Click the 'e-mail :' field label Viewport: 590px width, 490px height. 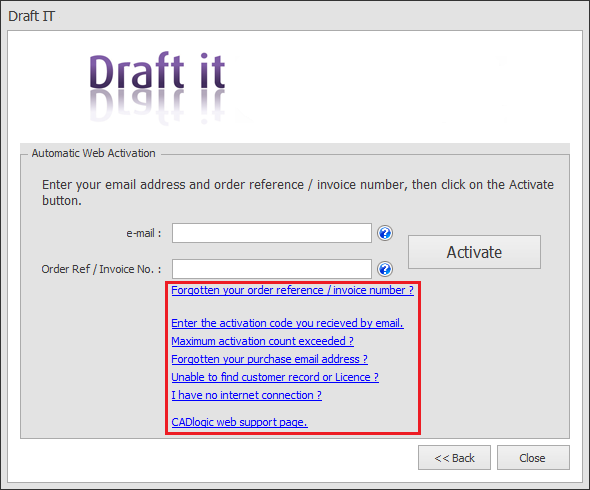(144, 233)
